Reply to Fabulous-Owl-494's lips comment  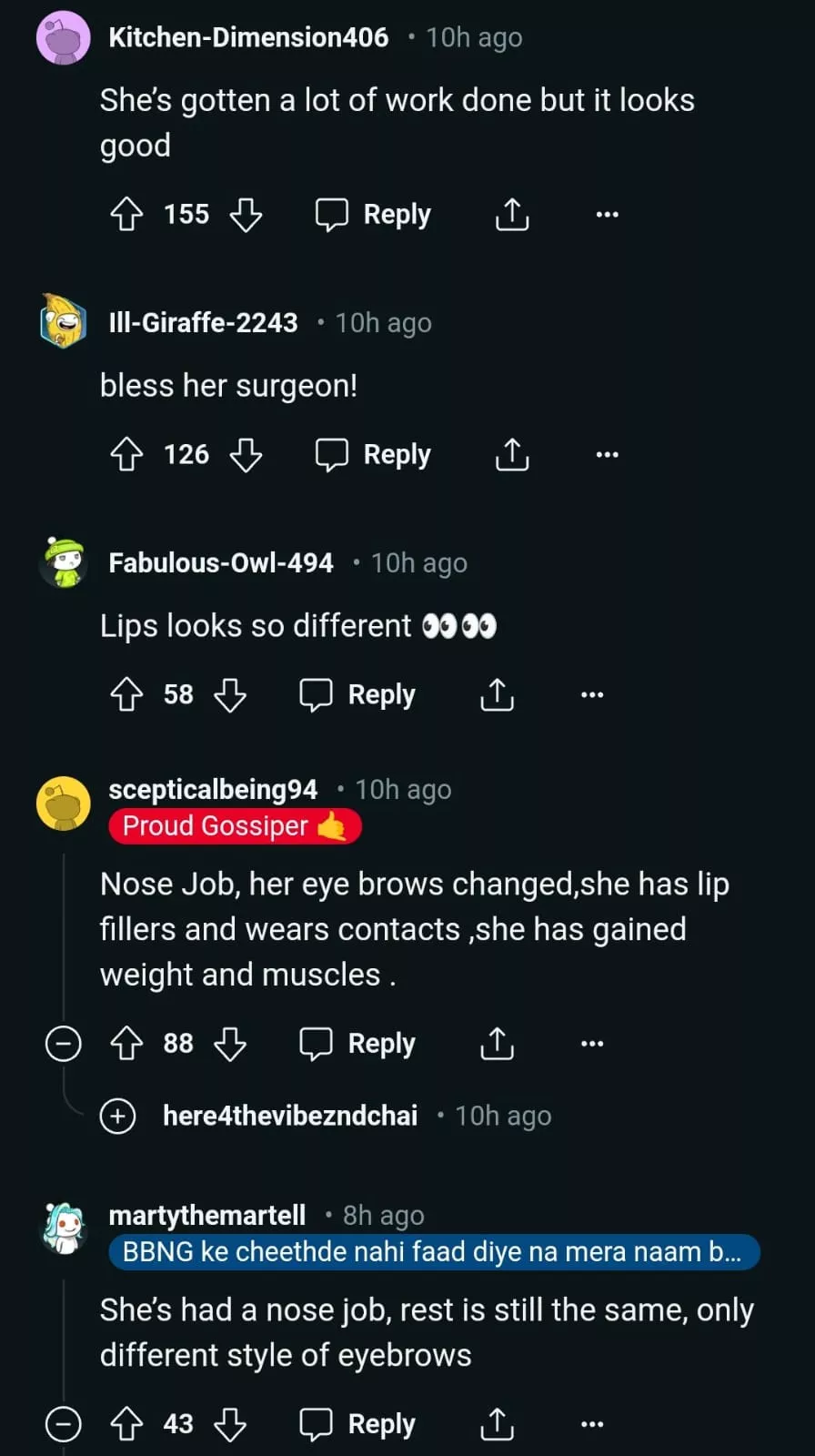pos(357,695)
